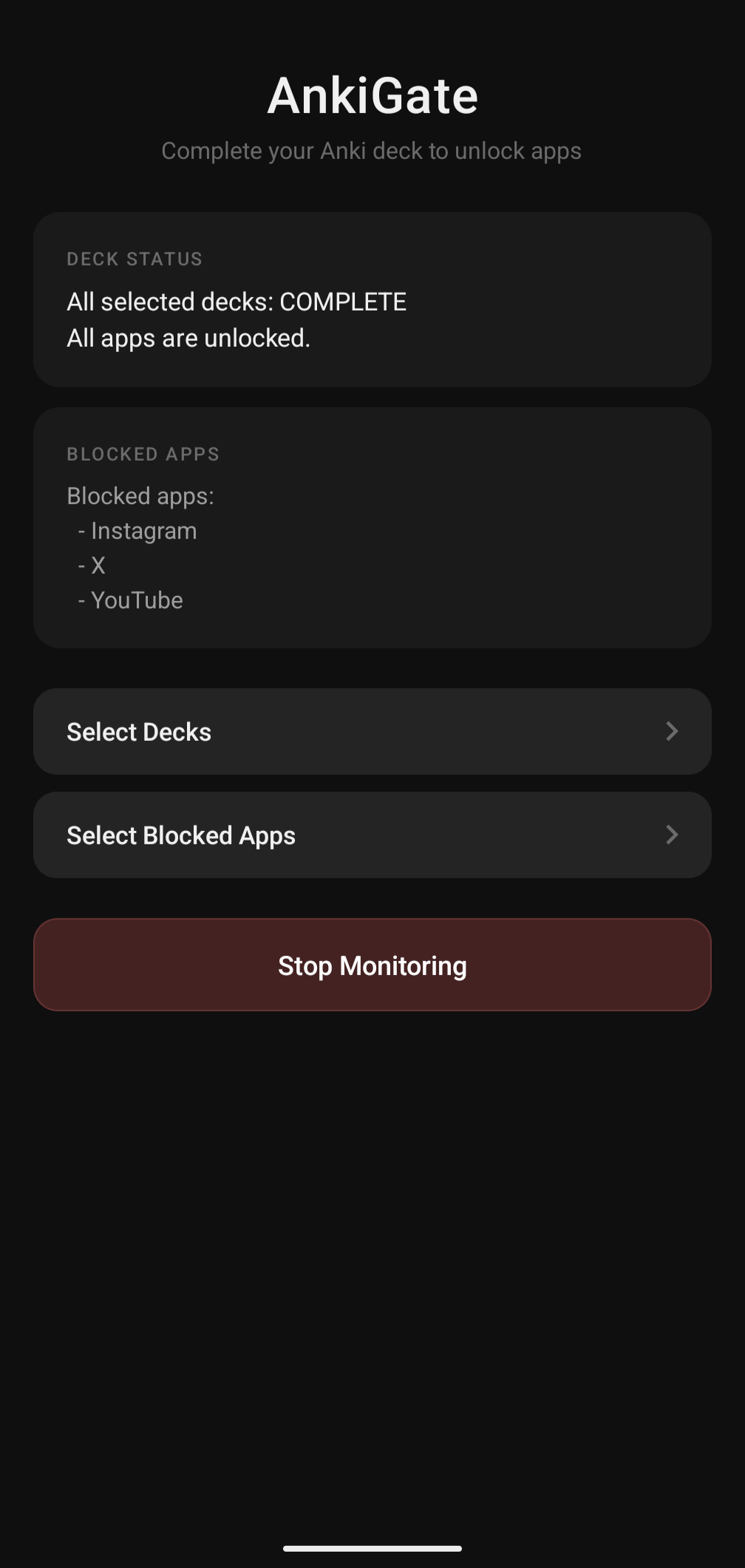Click inside the Stop Monitoring red area
The image size is (745, 1568).
[x=372, y=965]
